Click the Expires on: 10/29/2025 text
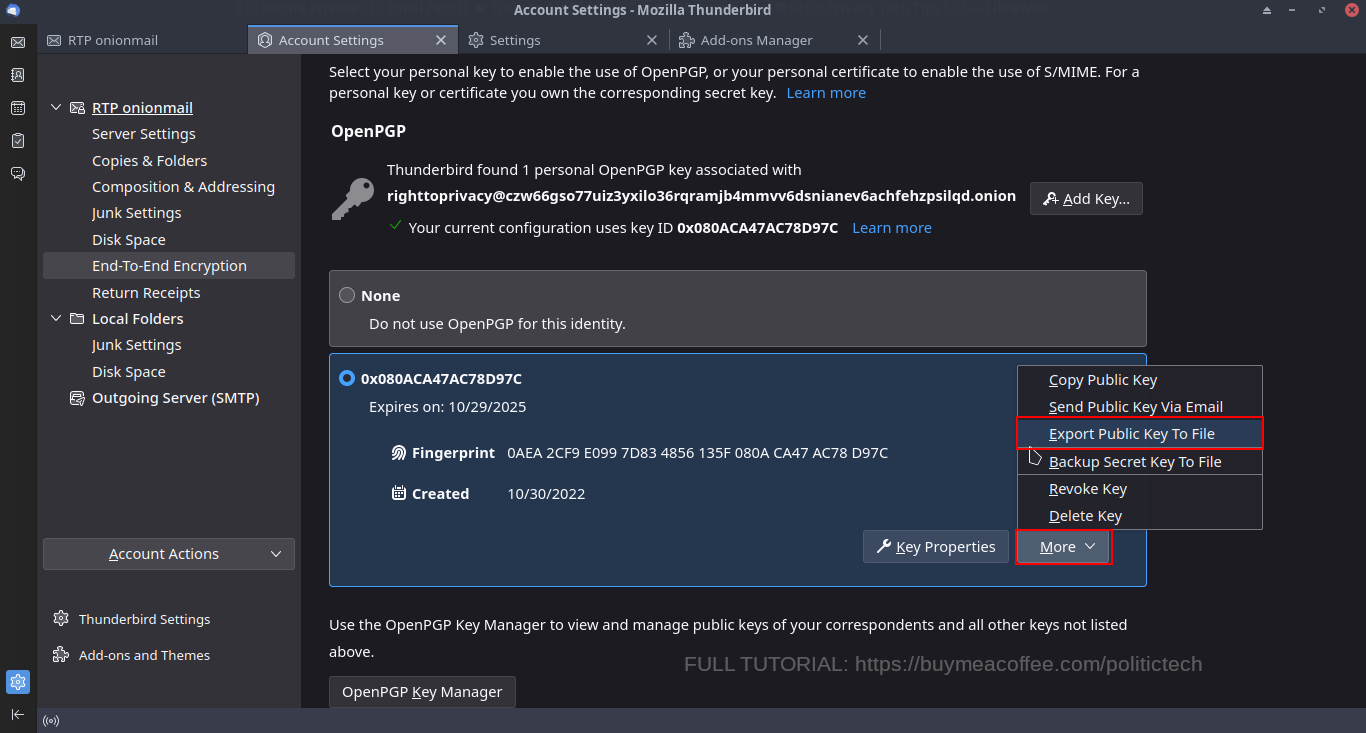Screen dimensions: 1366x733 point(447,407)
